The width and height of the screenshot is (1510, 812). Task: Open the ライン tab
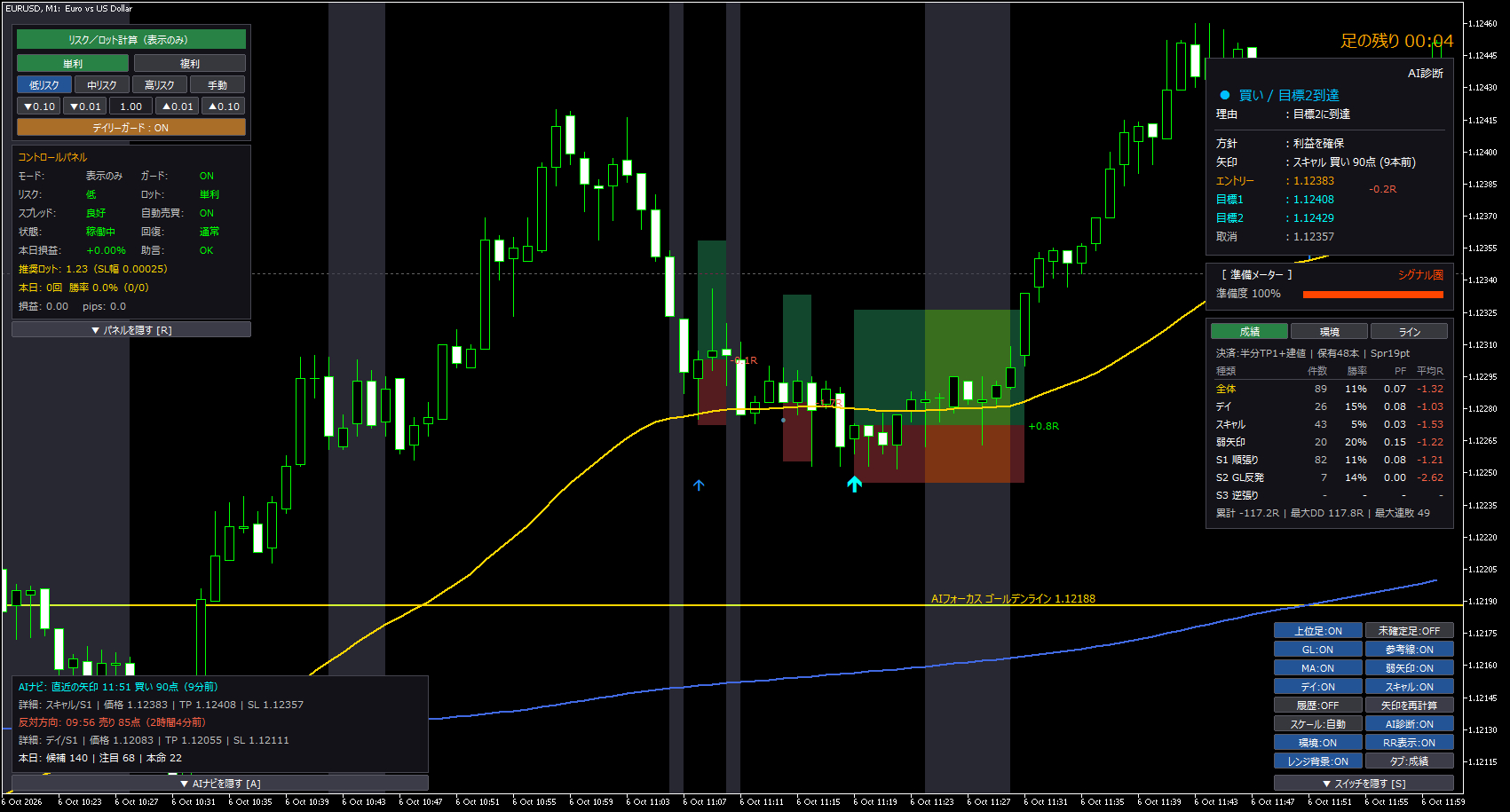coord(1409,332)
